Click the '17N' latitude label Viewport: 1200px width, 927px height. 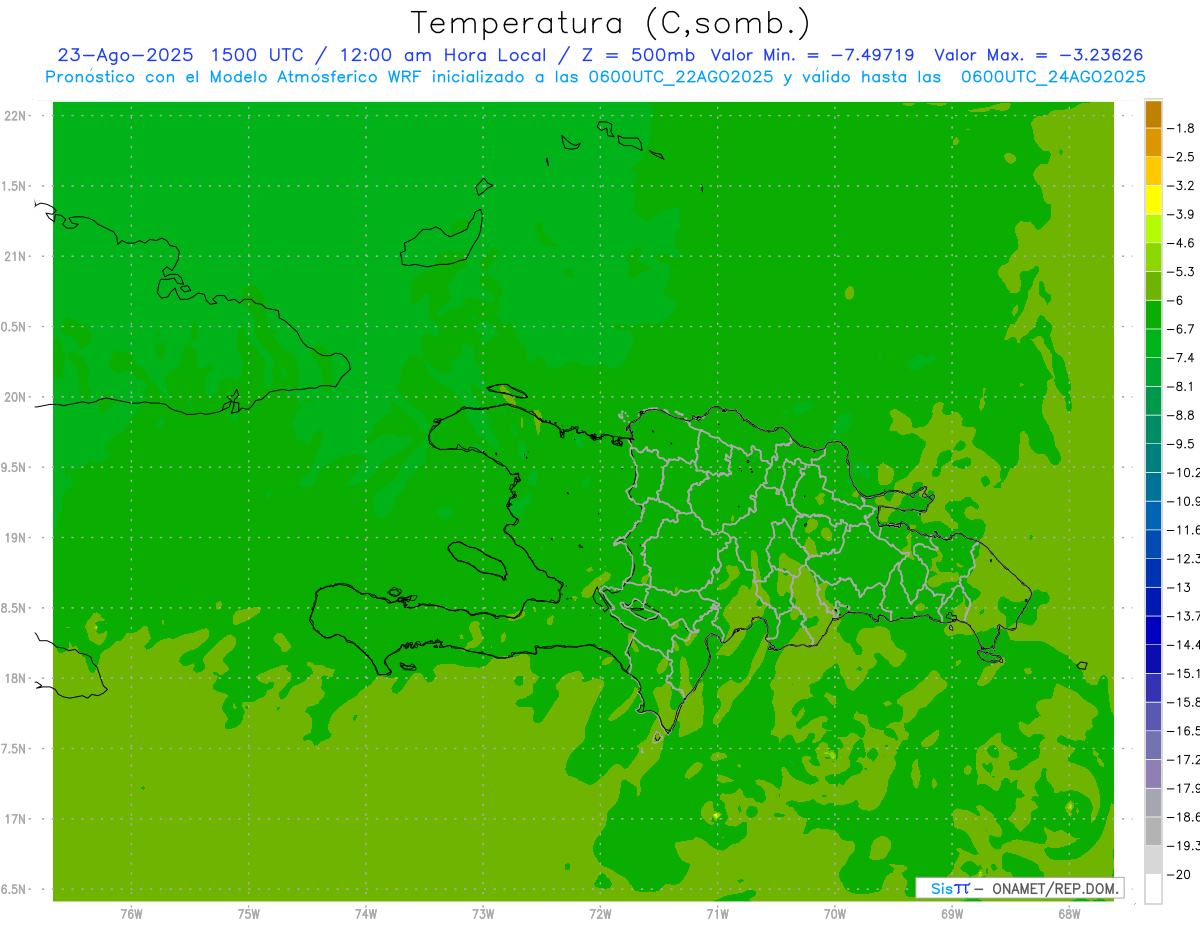(x=17, y=819)
